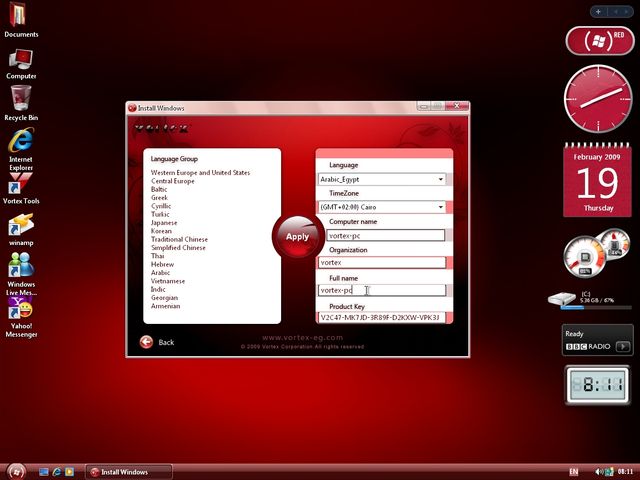
Task: Select Vietnamese language group
Action: tap(168, 281)
